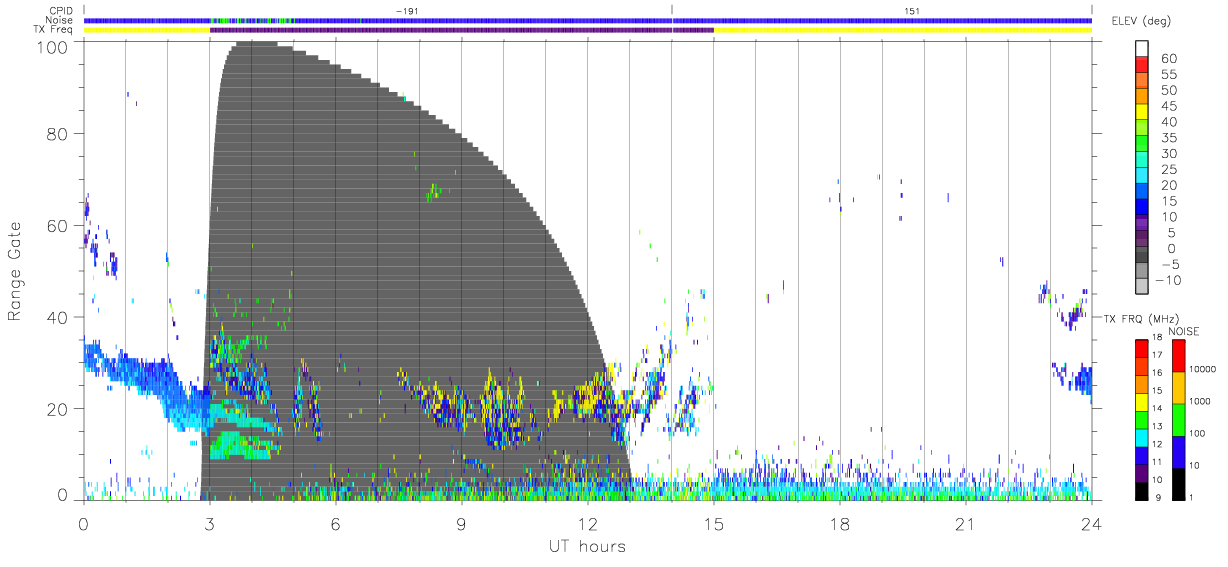Click the "18" tick on the UT hours axis
The image size is (1228, 567).
(x=839, y=525)
